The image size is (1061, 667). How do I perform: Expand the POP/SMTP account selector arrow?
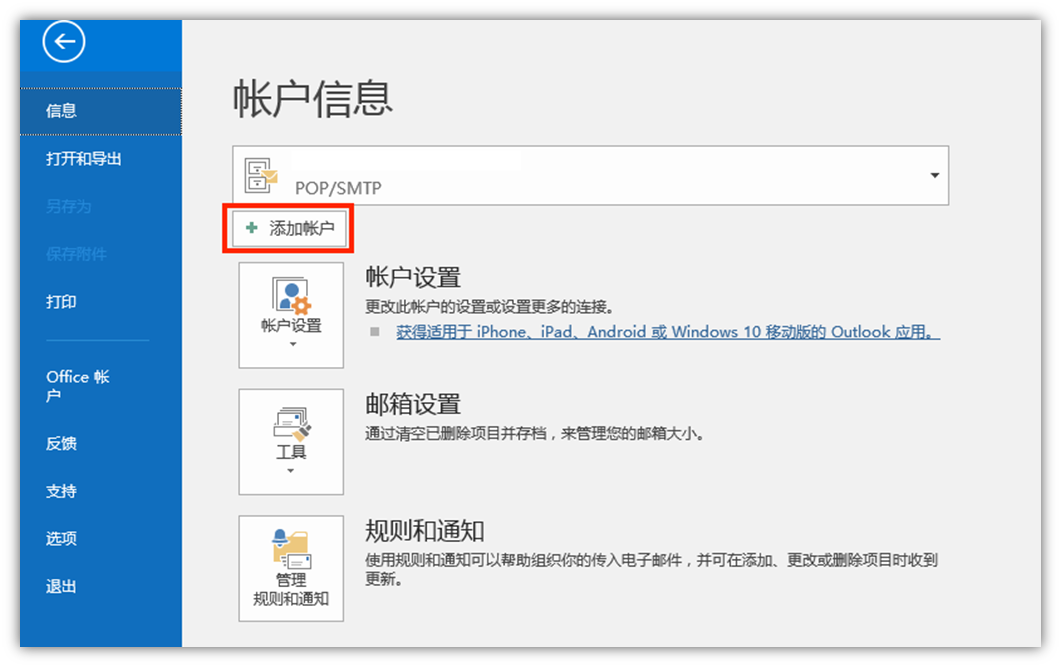[934, 176]
